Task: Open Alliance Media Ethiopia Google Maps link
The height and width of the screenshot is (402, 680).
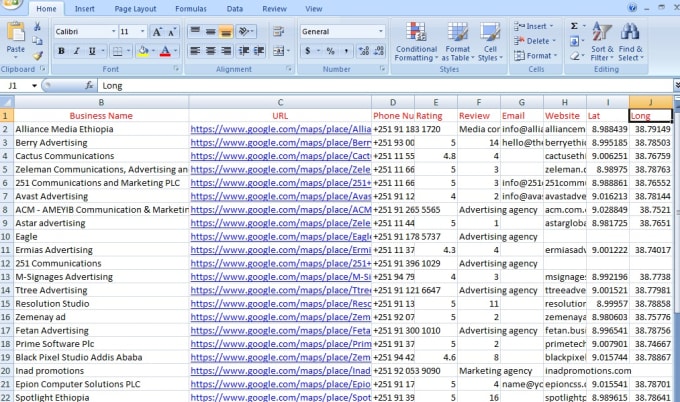Action: click(280, 129)
